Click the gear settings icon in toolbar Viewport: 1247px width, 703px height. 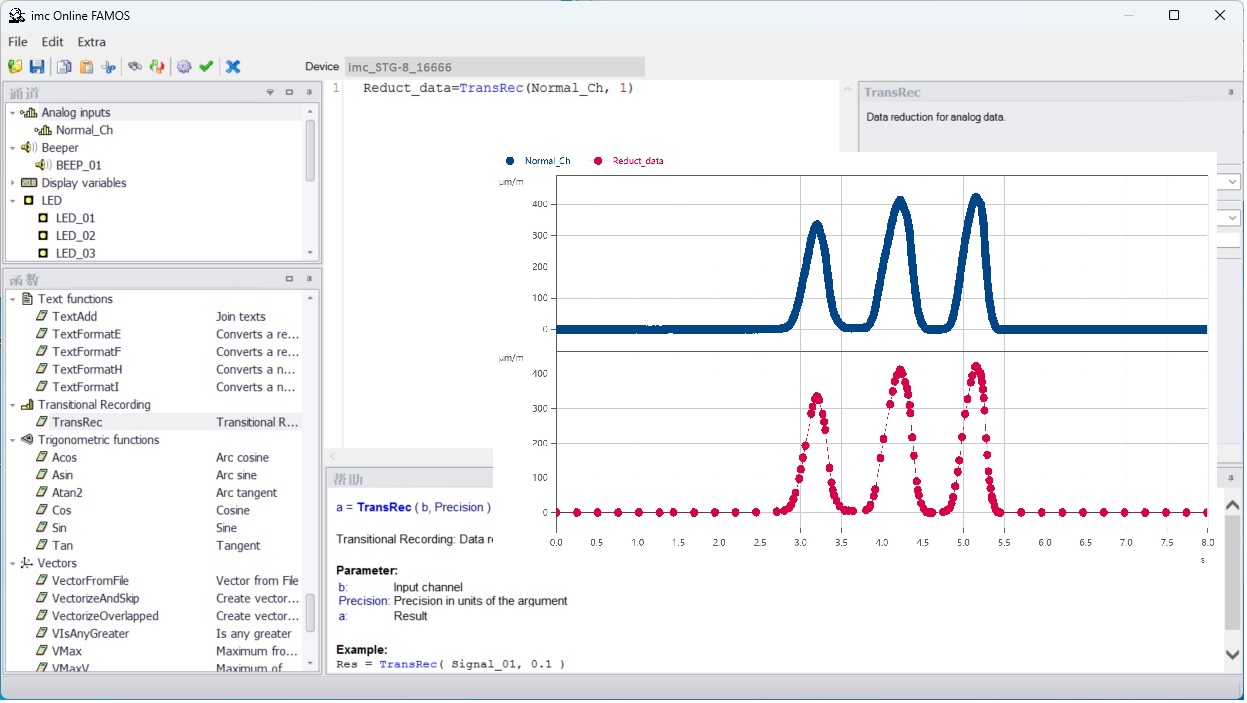tap(184, 67)
